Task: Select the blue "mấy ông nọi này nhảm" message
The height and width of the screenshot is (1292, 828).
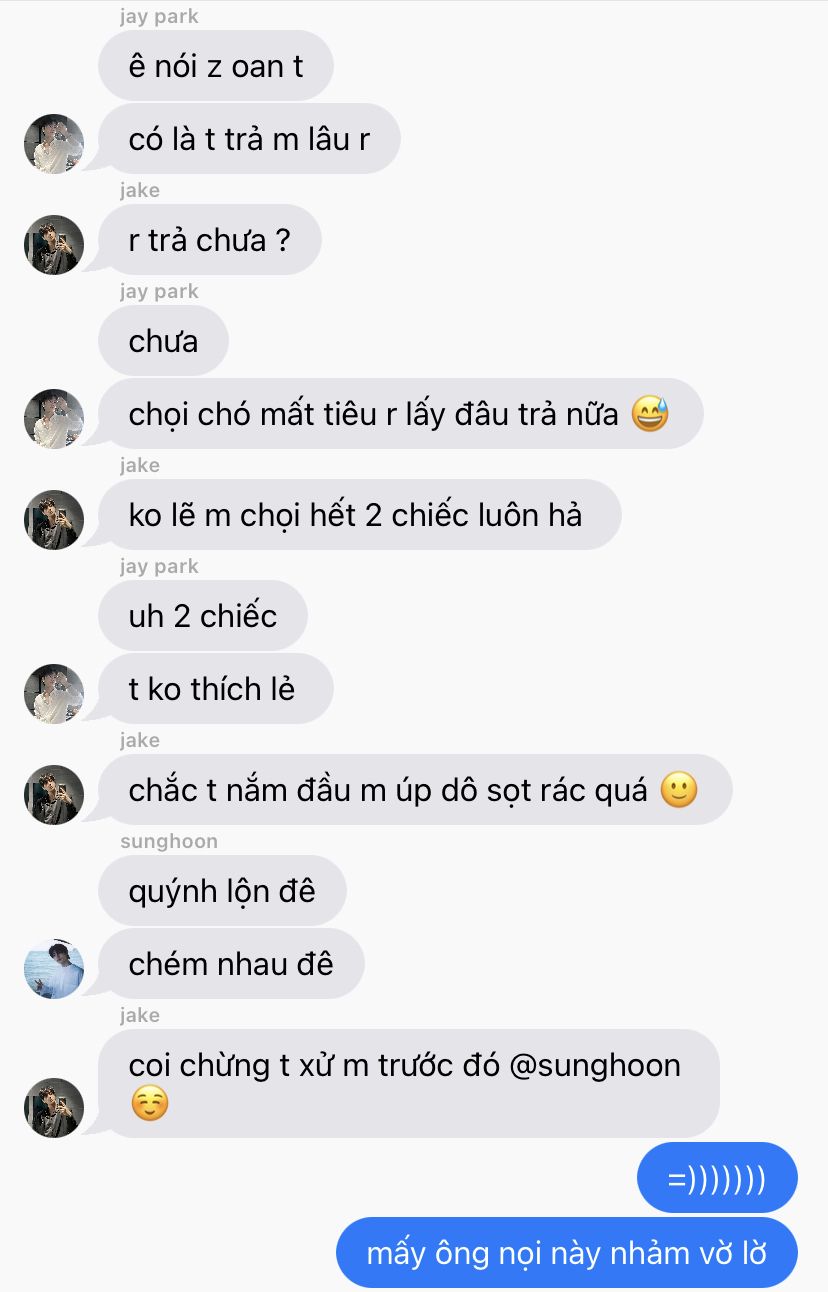Action: pos(567,1252)
